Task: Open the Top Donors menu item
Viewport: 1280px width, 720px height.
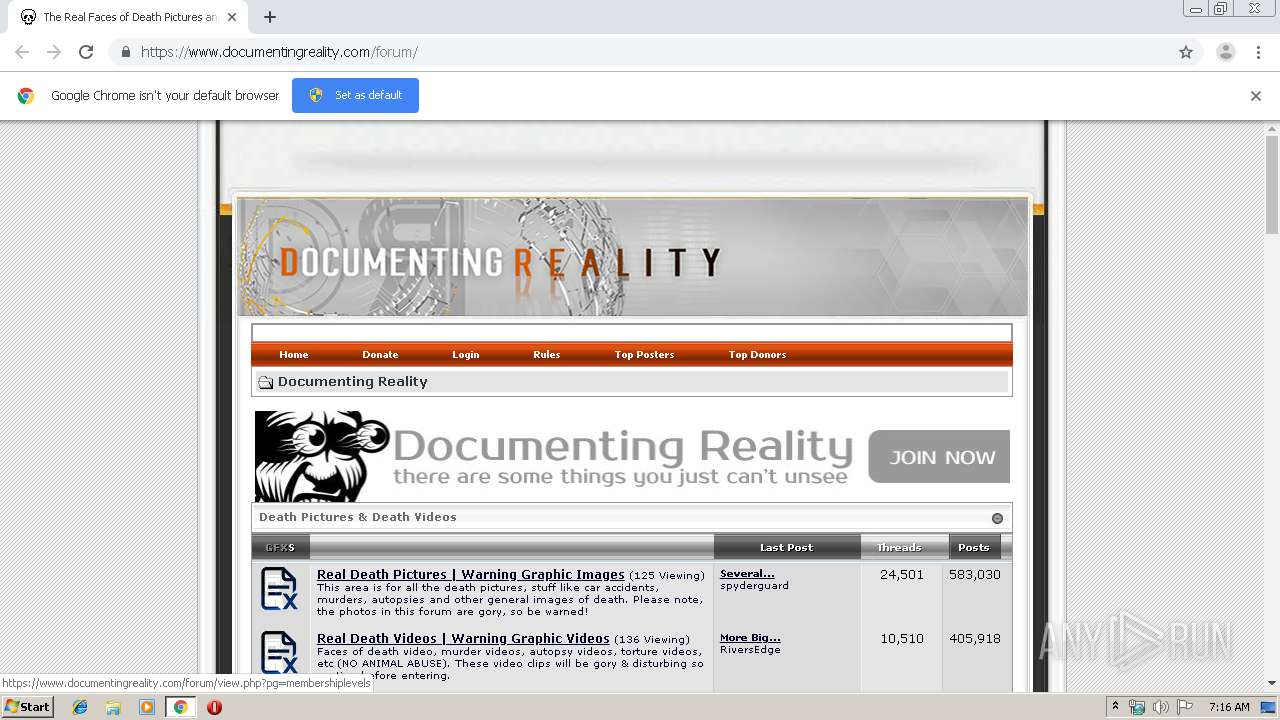Action: [x=757, y=355]
